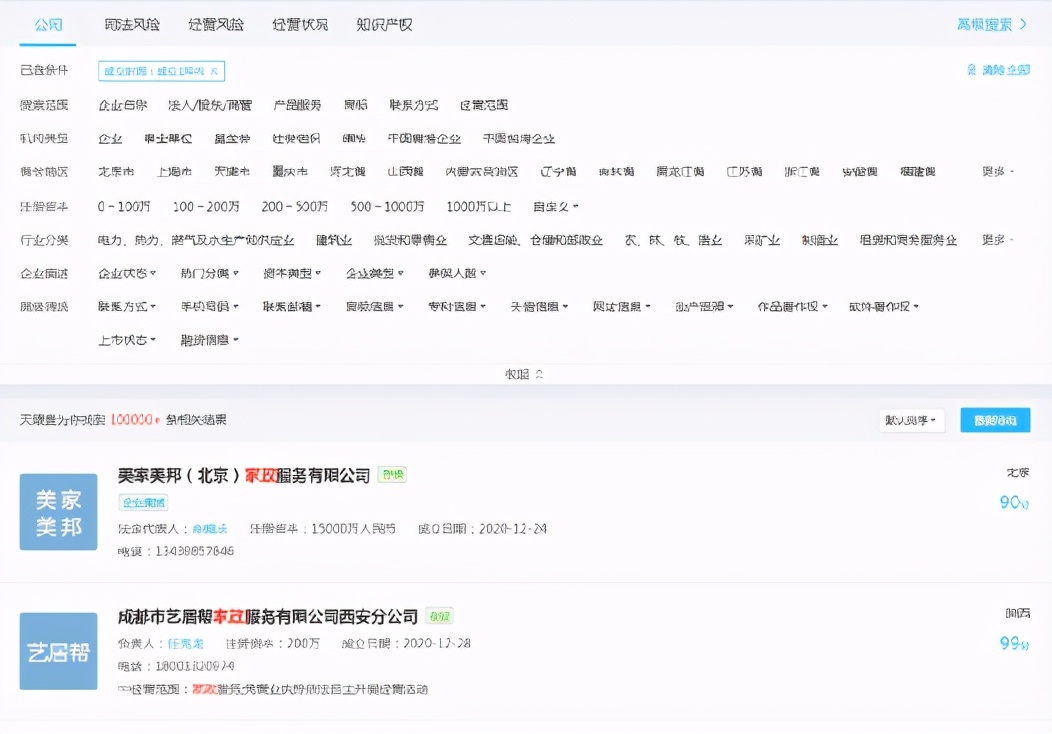Open the 默认排序 sort dropdown
1052x734 pixels.
click(912, 420)
